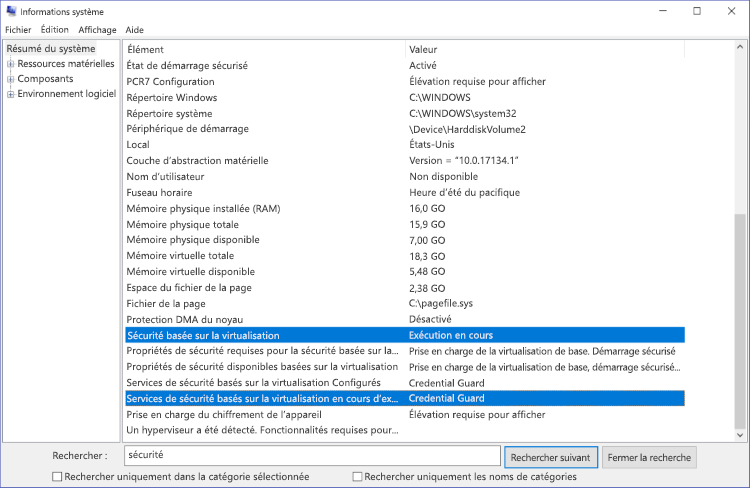Click the Fermer la recherche button
The image size is (750, 488).
point(649,457)
